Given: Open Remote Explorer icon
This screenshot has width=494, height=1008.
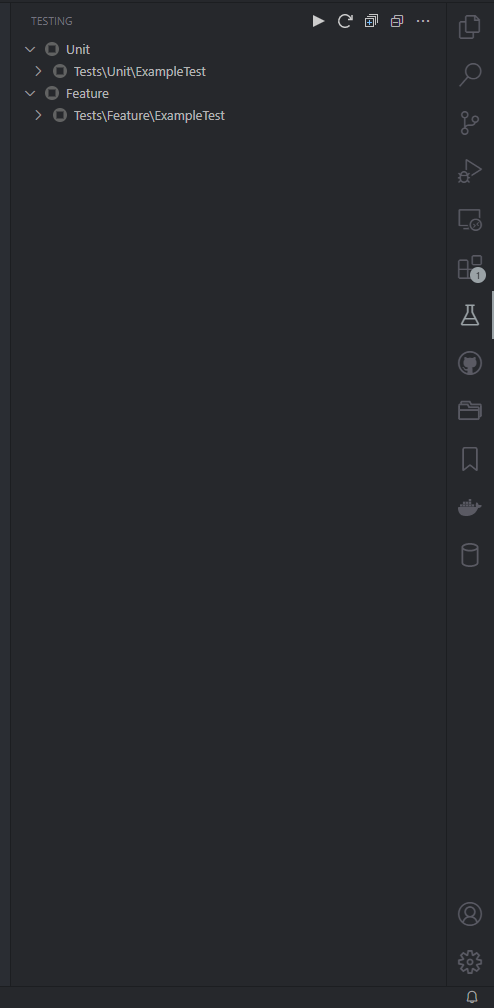Looking at the screenshot, I should pyautogui.click(x=470, y=220).
